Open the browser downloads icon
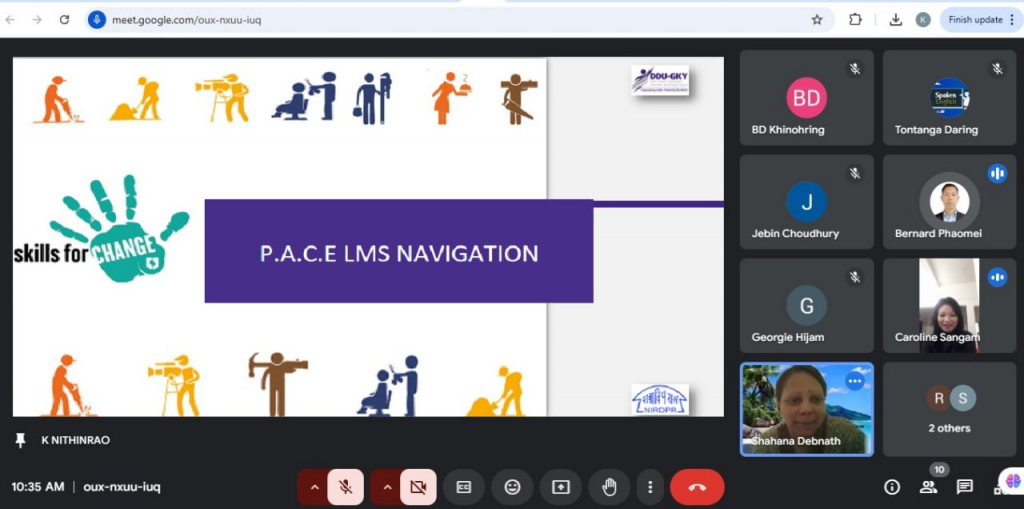The height and width of the screenshot is (509, 1024). [895, 19]
